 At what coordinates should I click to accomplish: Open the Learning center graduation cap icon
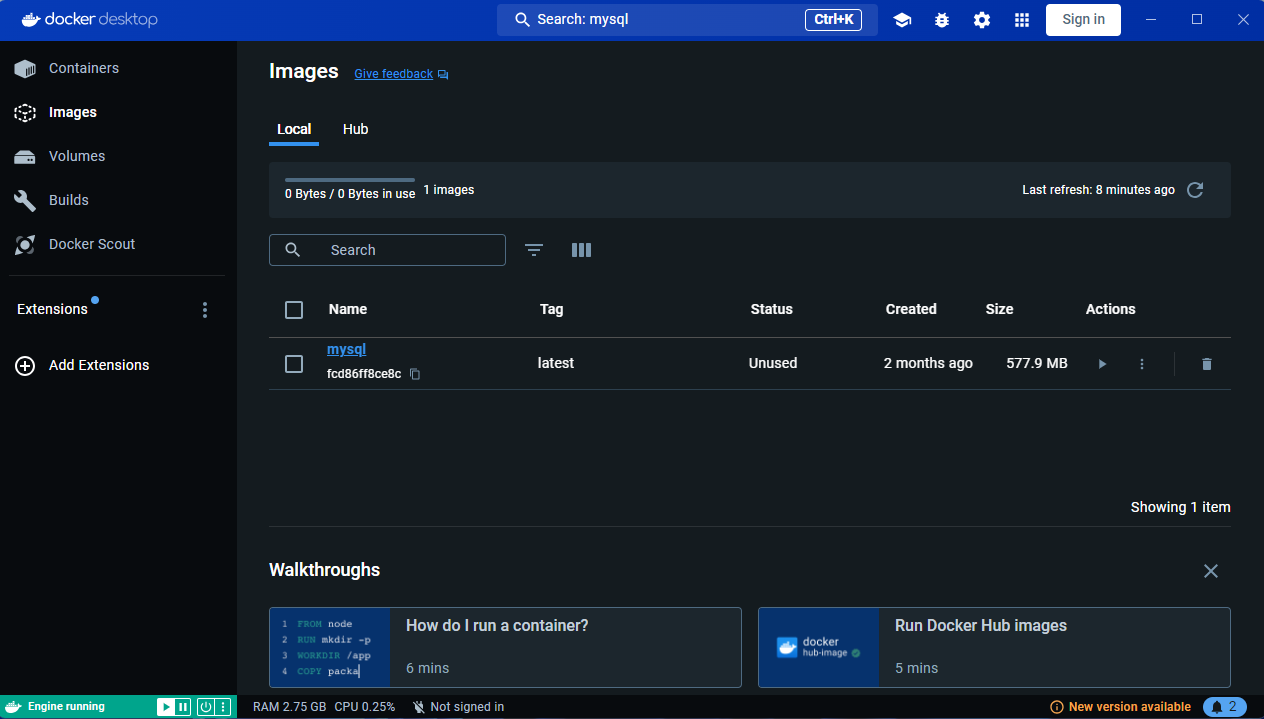click(x=902, y=20)
